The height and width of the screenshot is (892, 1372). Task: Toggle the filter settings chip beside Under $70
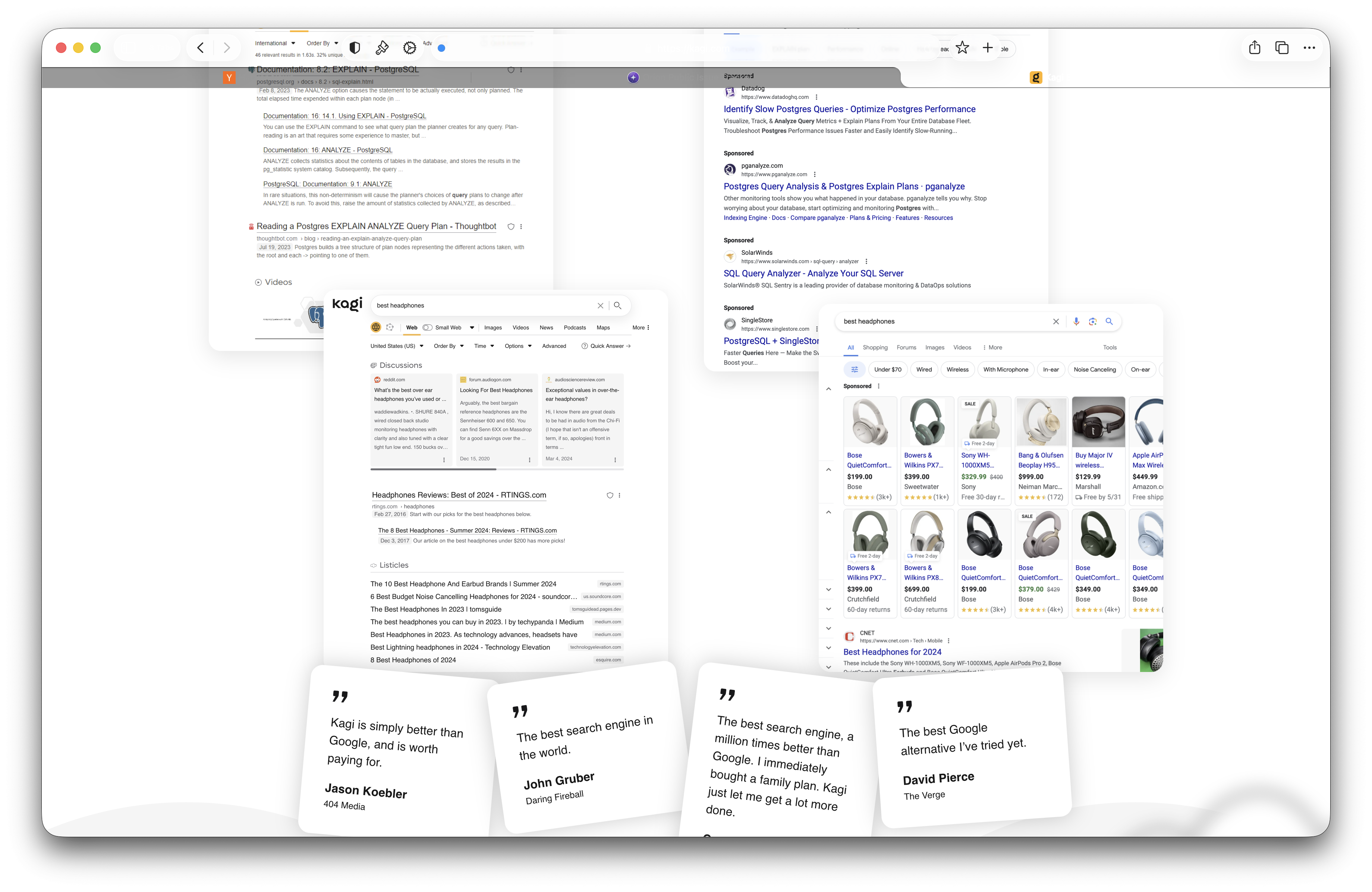tap(854, 370)
